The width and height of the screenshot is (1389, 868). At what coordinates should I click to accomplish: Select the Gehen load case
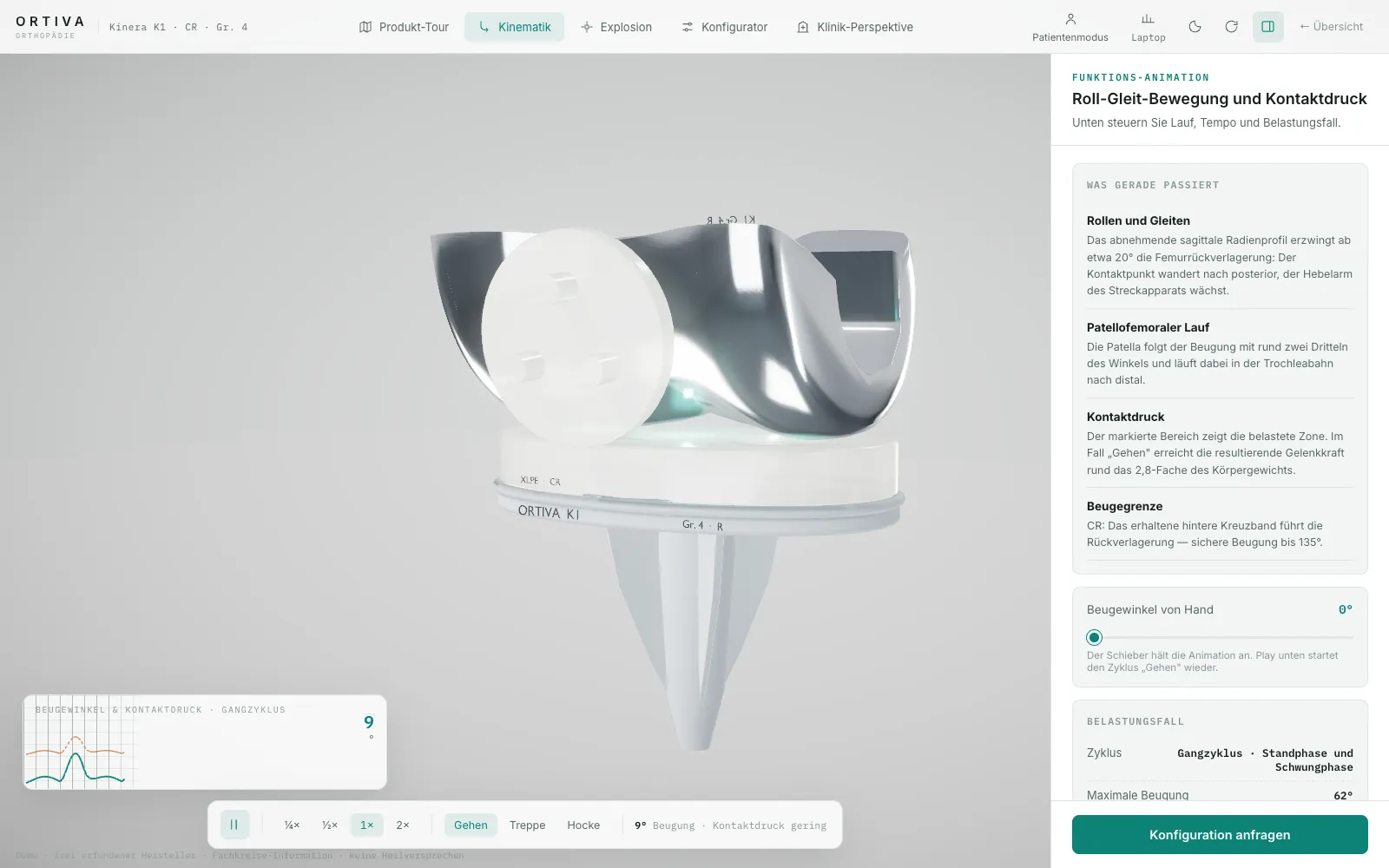471,825
